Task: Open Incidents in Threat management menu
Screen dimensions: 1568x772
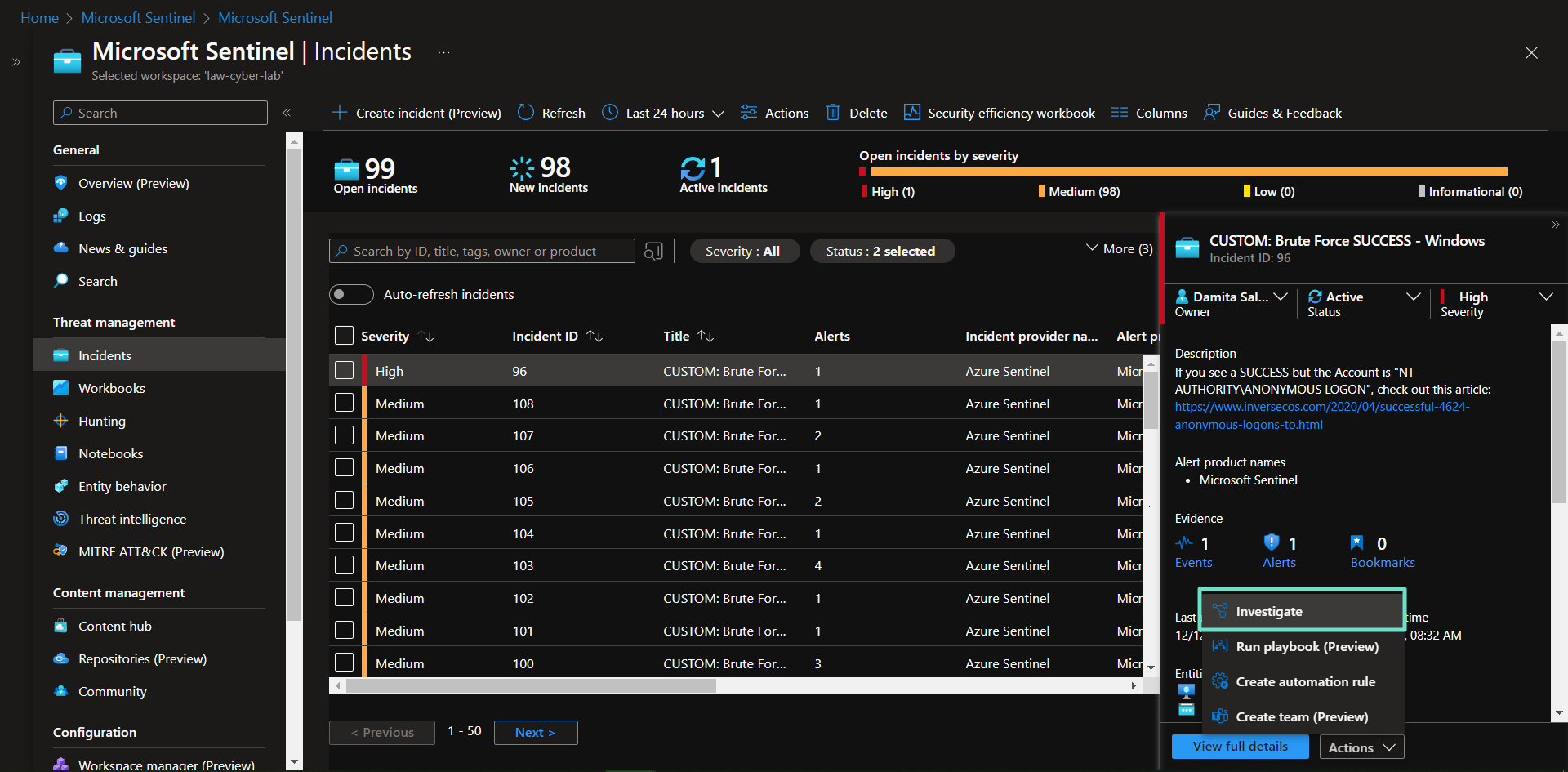Action: [x=159, y=355]
